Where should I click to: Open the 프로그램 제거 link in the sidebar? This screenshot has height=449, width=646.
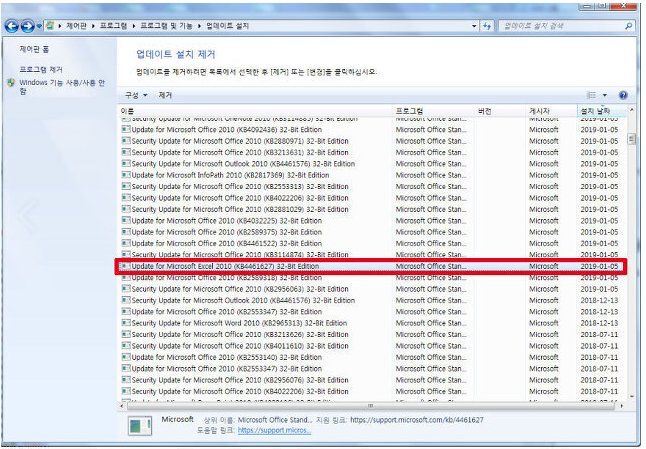point(41,69)
